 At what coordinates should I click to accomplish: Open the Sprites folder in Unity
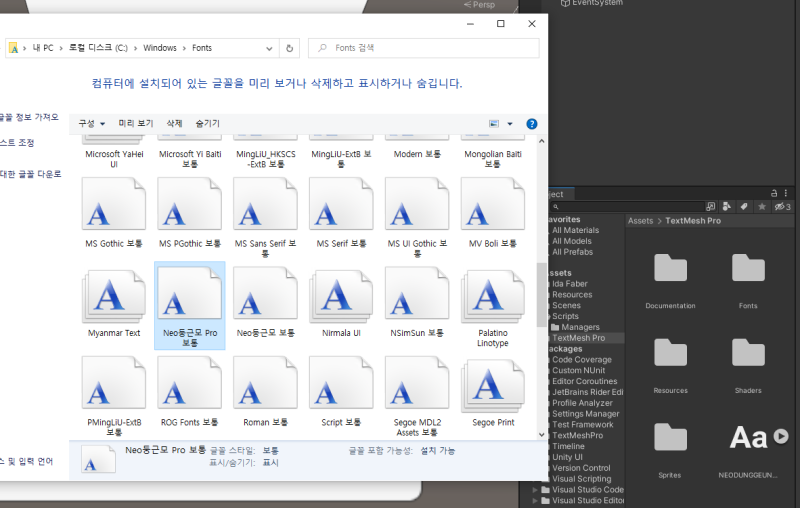(670, 437)
